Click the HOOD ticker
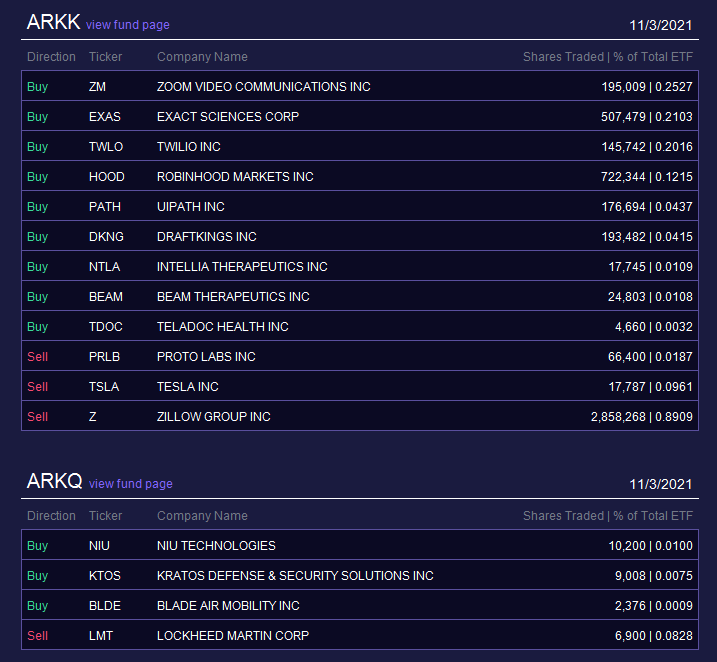 [x=107, y=176]
